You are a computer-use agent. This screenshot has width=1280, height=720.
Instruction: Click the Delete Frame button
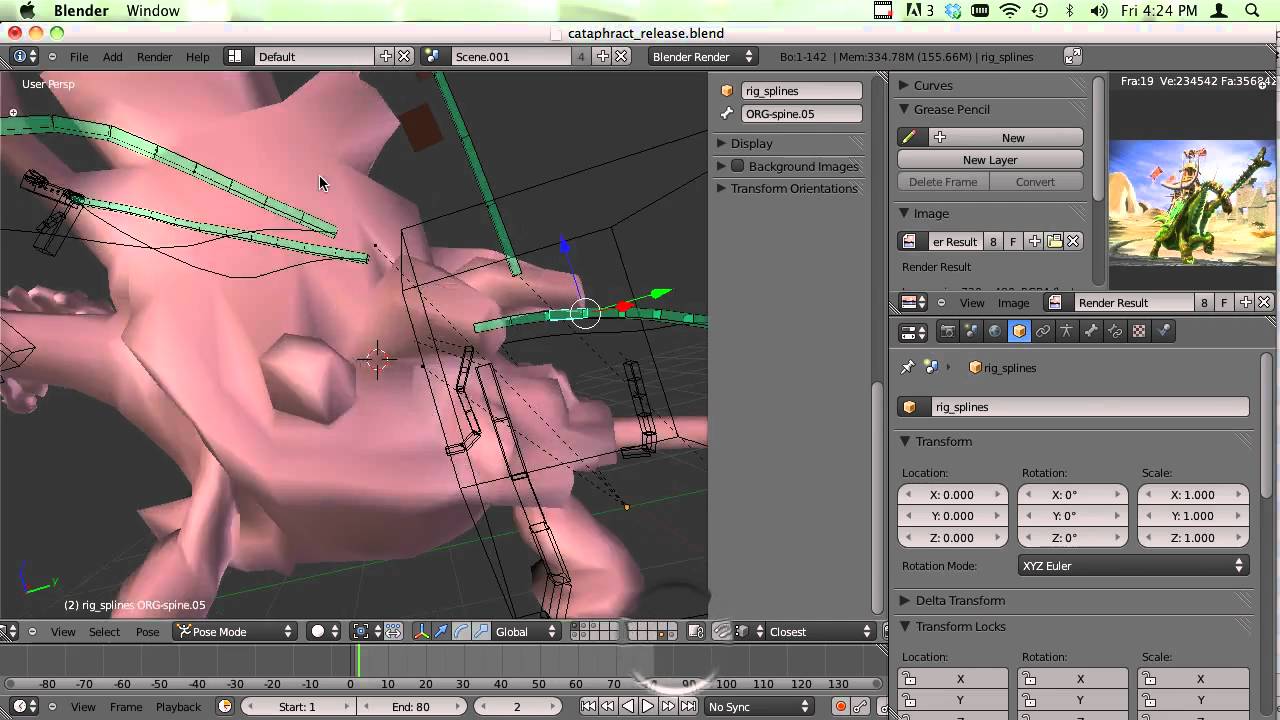[x=943, y=181]
